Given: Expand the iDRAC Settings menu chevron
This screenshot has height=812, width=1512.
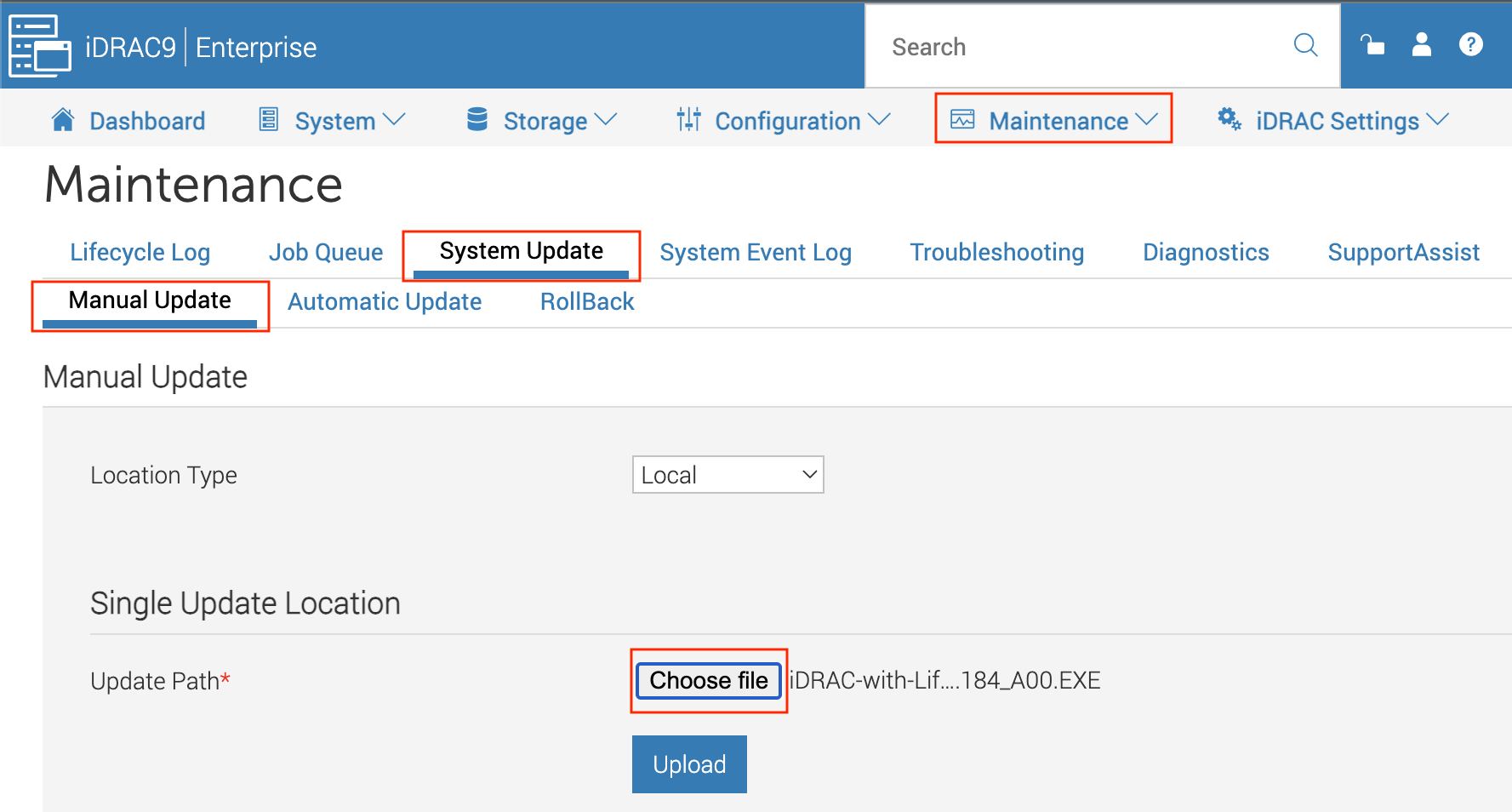Looking at the screenshot, I should pyautogui.click(x=1437, y=120).
